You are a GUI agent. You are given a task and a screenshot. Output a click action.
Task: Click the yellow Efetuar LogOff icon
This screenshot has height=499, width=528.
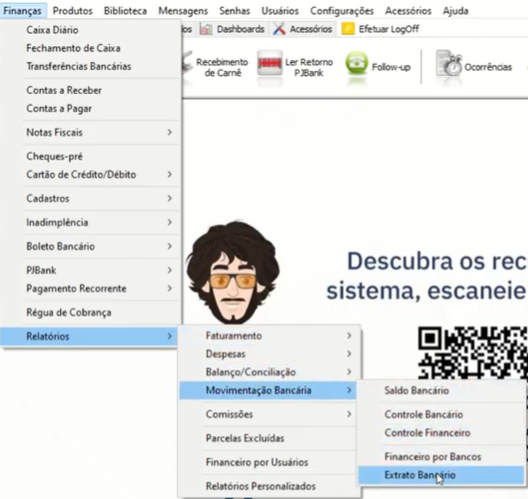pyautogui.click(x=348, y=29)
